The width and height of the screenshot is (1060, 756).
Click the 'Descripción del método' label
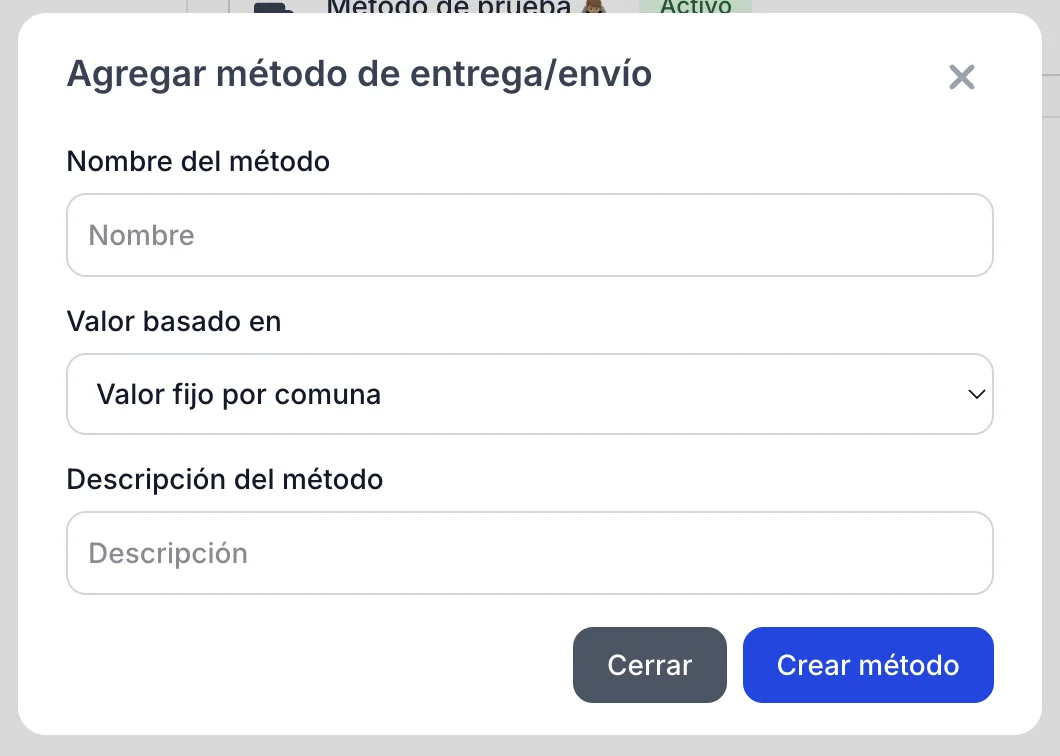(225, 479)
